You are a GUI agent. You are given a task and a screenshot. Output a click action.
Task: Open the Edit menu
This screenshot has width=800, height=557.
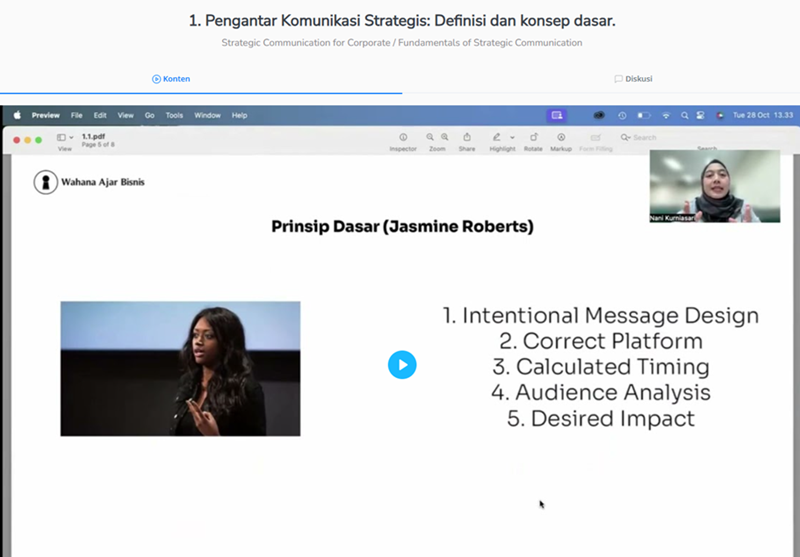pyautogui.click(x=100, y=115)
